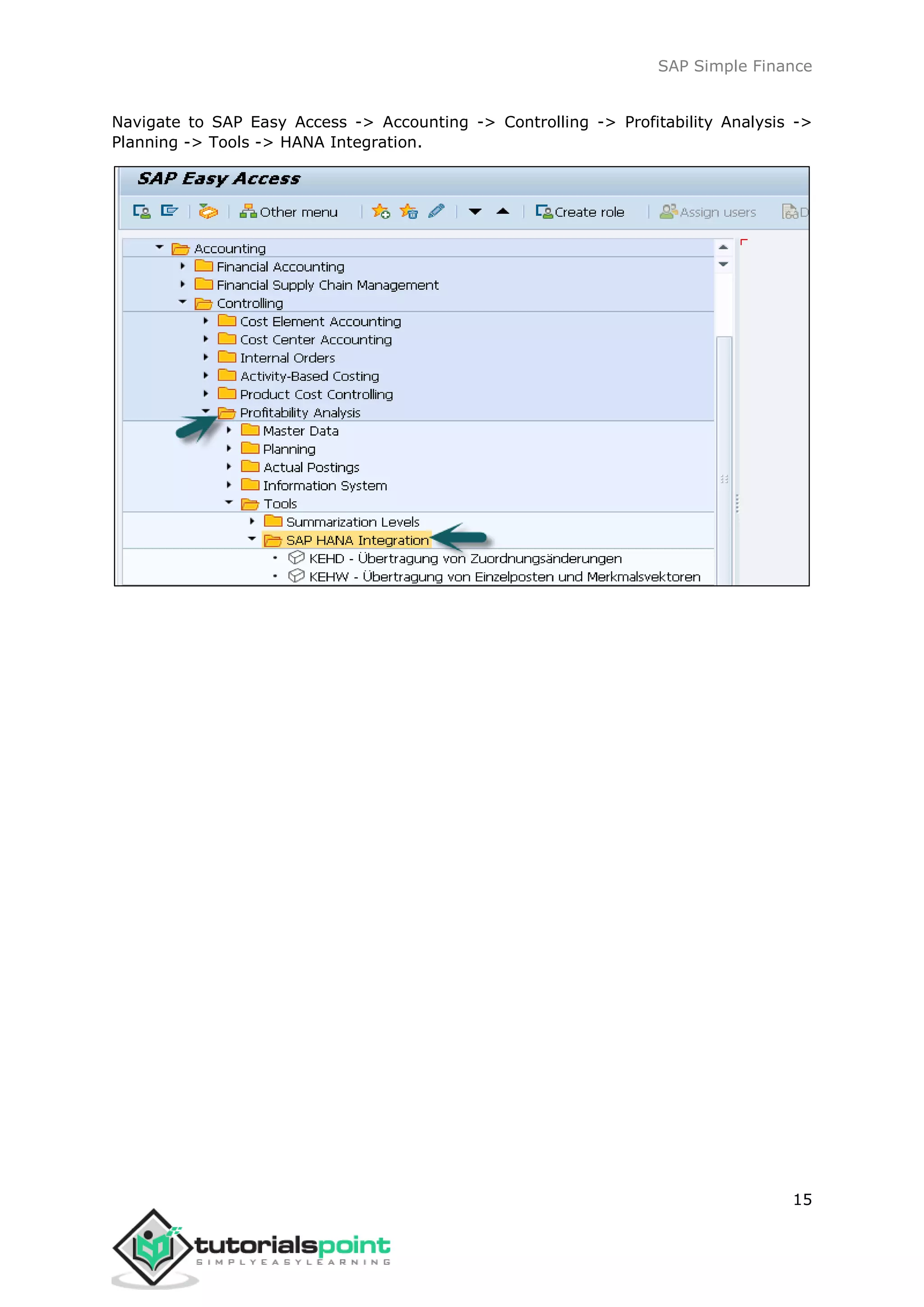Select the Master Data label
Viewport: 924px width, 1307px height.
[x=301, y=431]
